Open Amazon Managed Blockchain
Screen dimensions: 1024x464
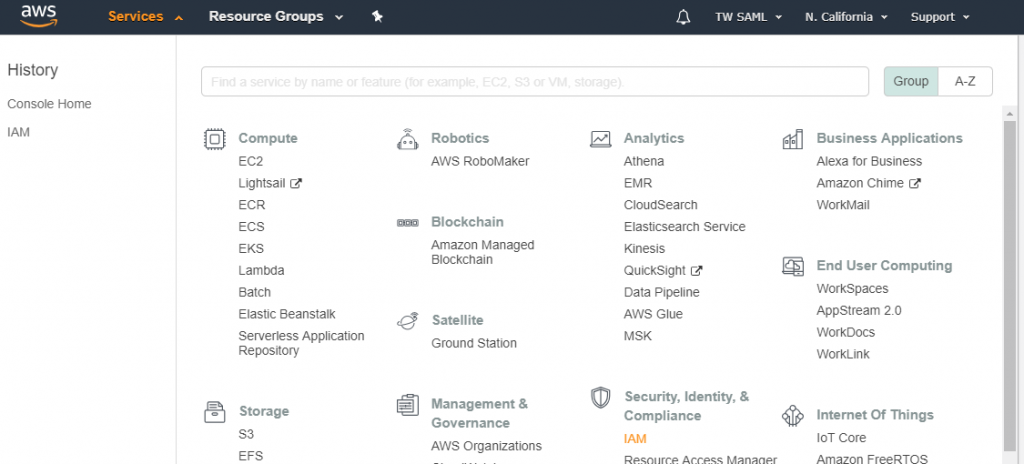[483, 252]
